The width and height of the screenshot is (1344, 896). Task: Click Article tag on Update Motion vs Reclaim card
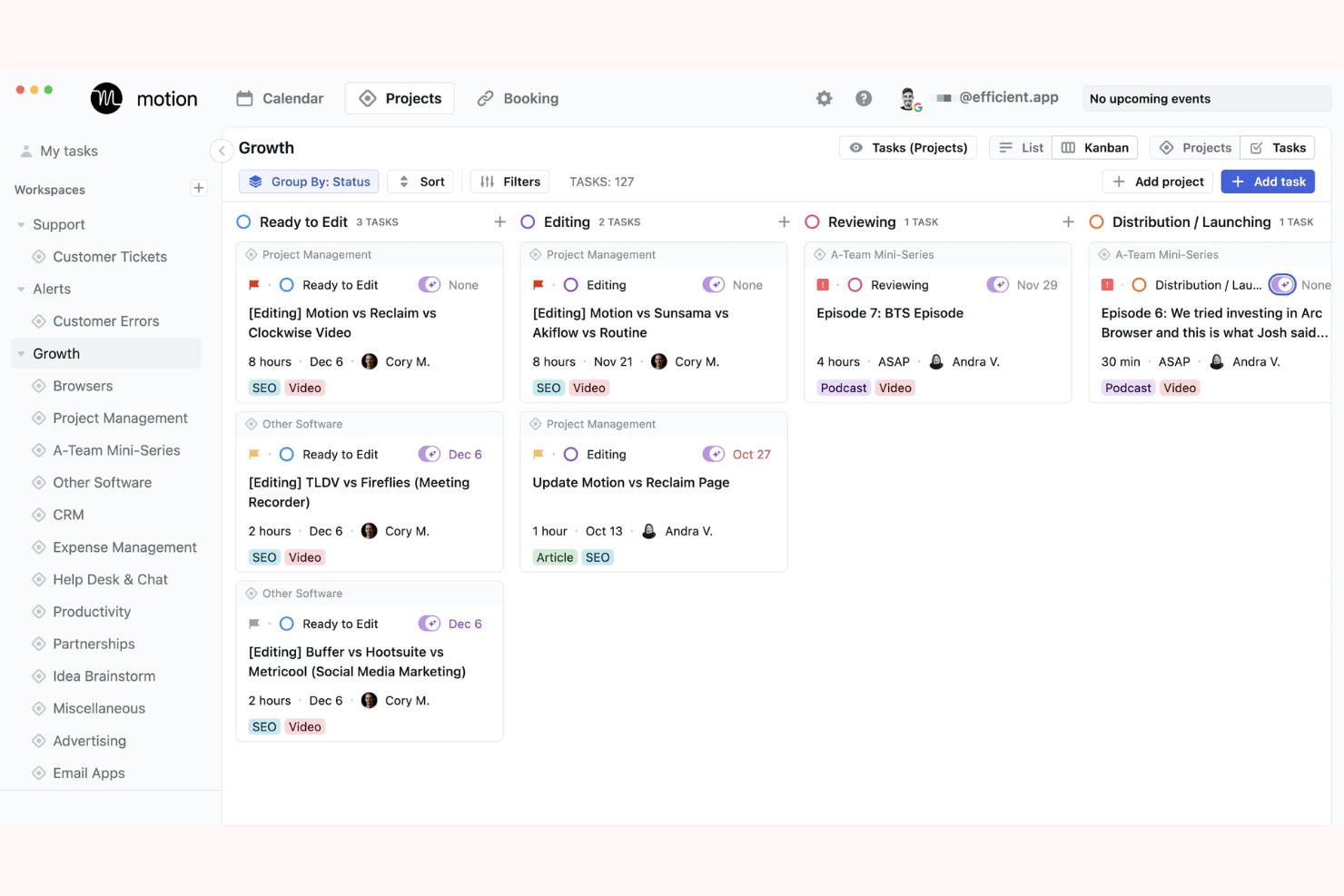(555, 557)
